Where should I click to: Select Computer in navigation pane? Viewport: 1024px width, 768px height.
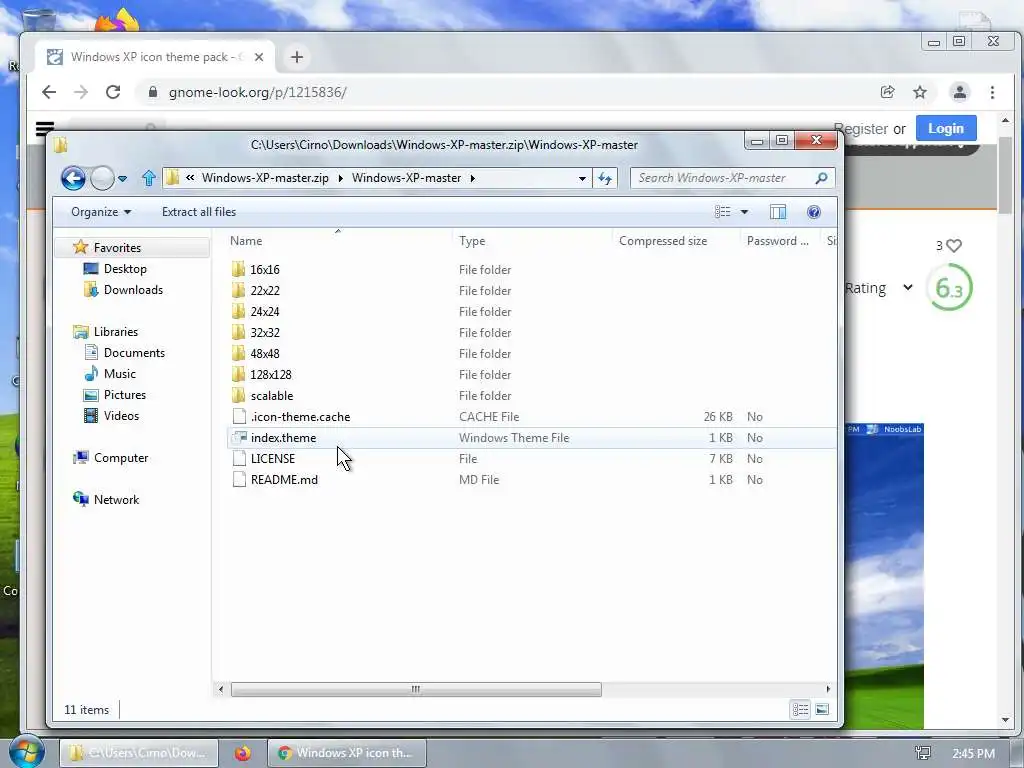coord(121,458)
